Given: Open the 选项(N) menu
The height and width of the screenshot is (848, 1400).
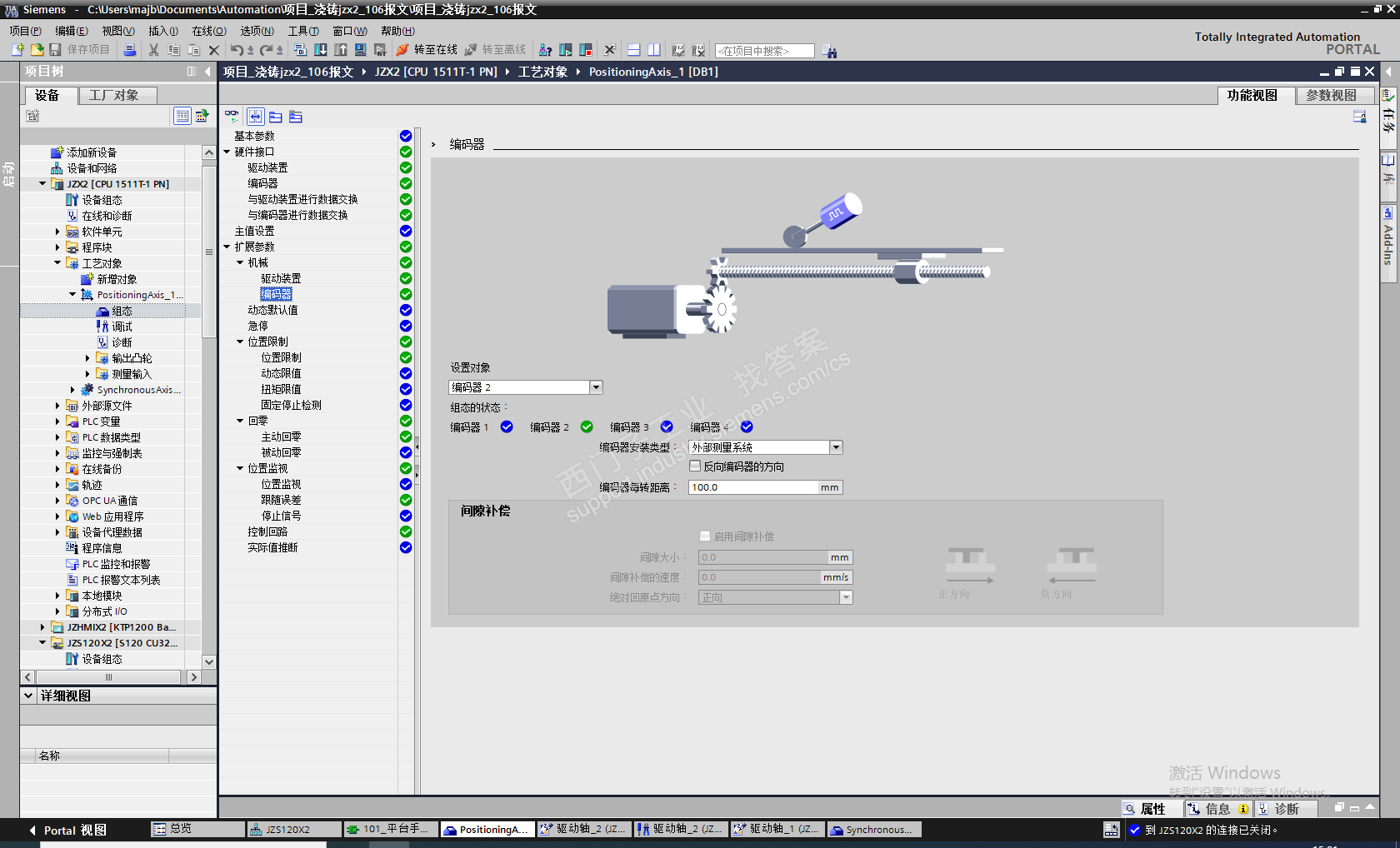Looking at the screenshot, I should 257,31.
